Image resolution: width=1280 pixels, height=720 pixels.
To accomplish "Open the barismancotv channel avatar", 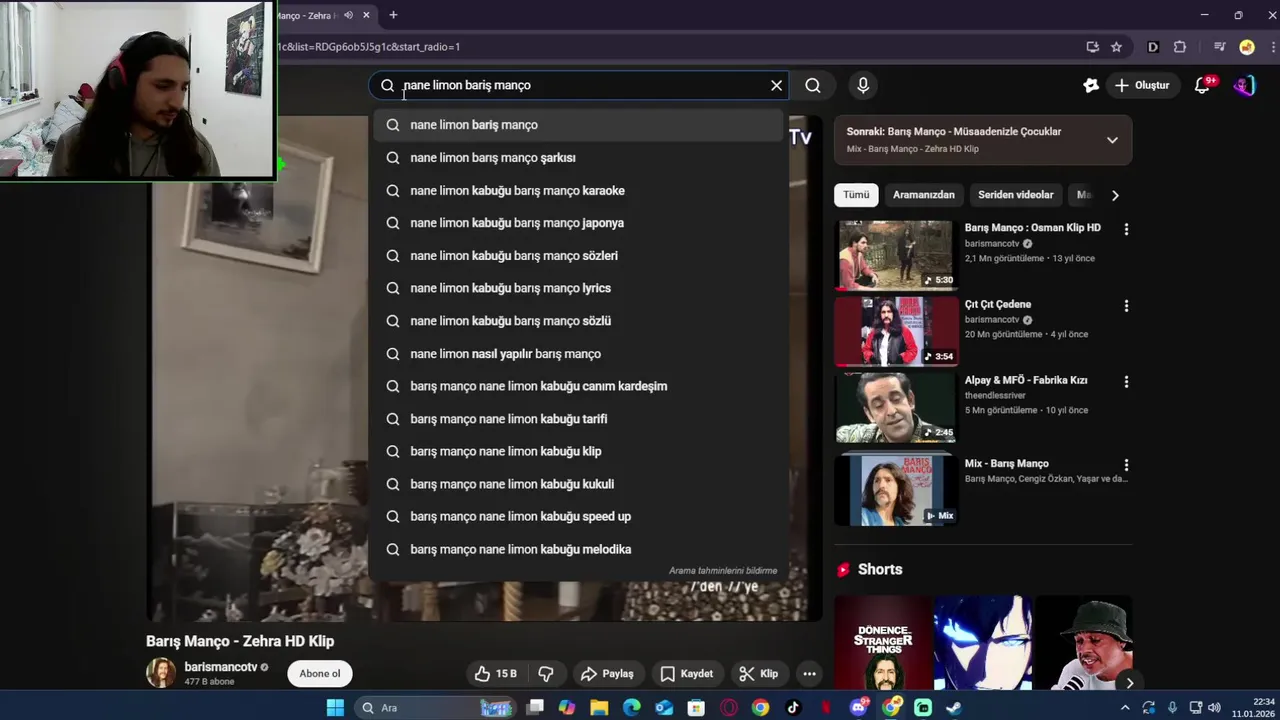I will [161, 673].
